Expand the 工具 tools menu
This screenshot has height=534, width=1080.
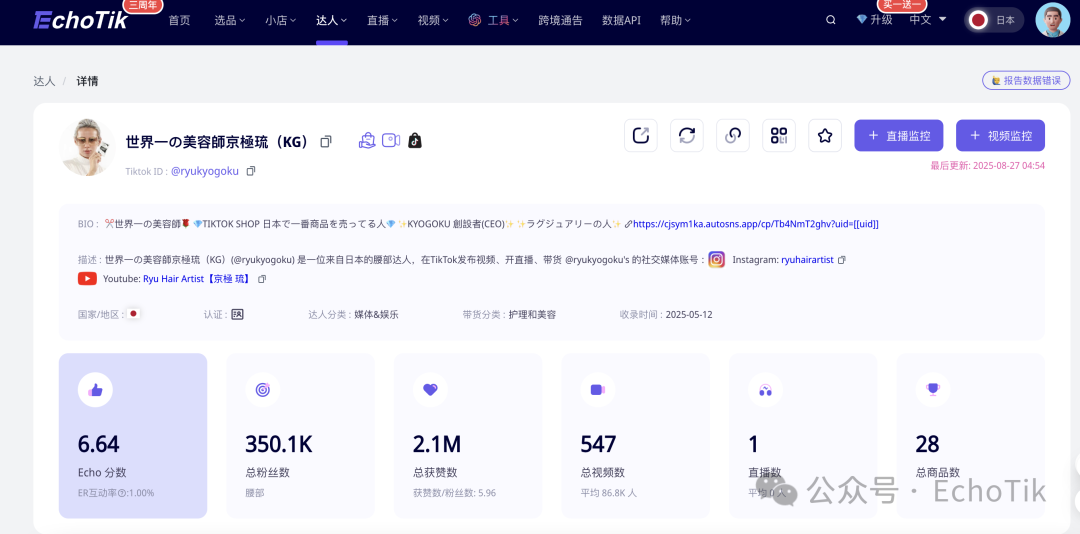pos(497,20)
